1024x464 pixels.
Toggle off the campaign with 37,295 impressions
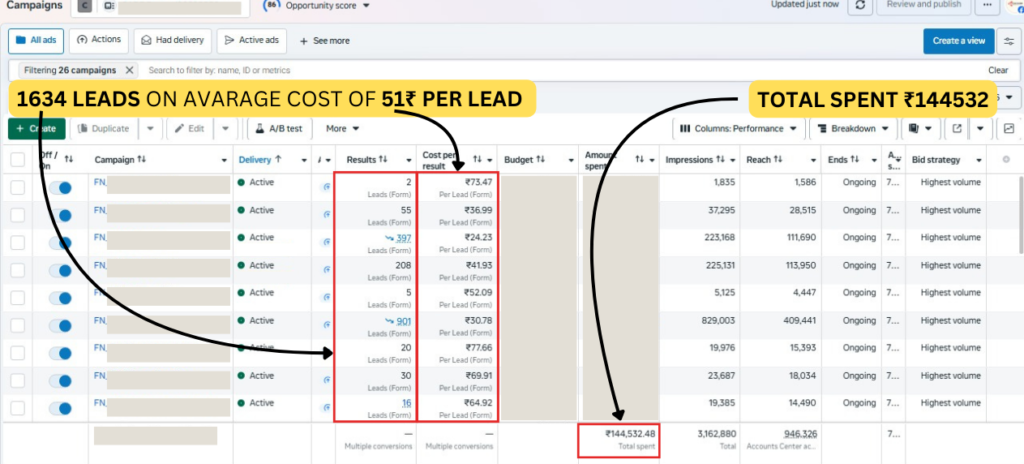[x=60, y=216]
